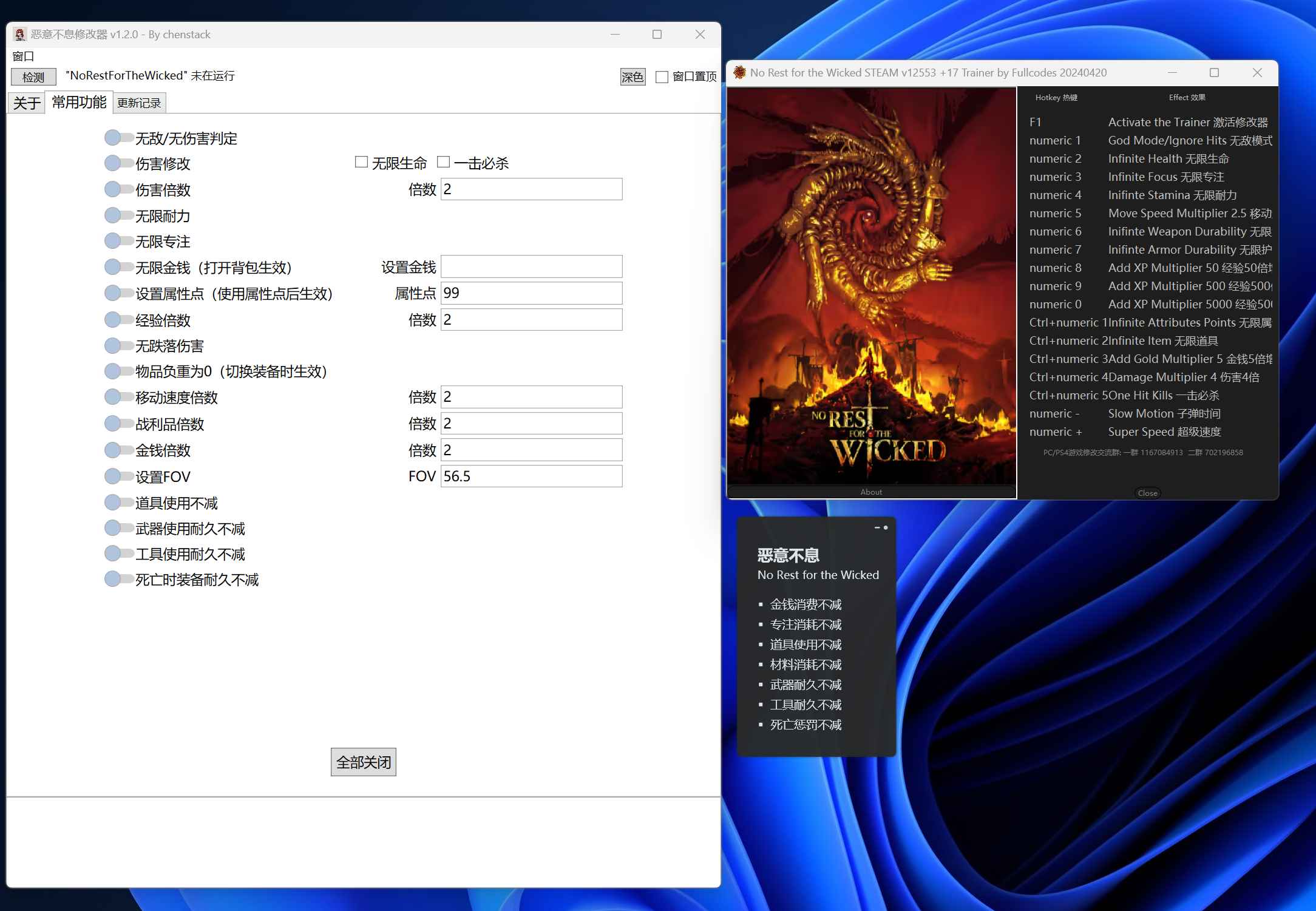Switch to the 更新记录 tab
1316x911 pixels.
(x=138, y=102)
